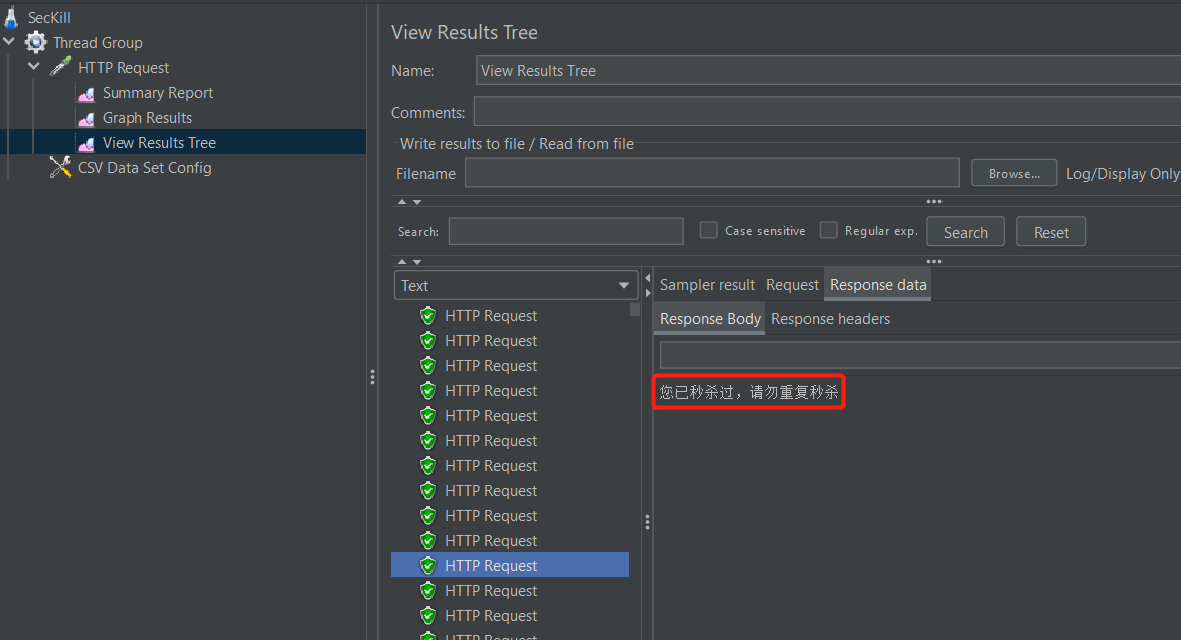Select the highlighted HTTP Request result row

tap(510, 565)
